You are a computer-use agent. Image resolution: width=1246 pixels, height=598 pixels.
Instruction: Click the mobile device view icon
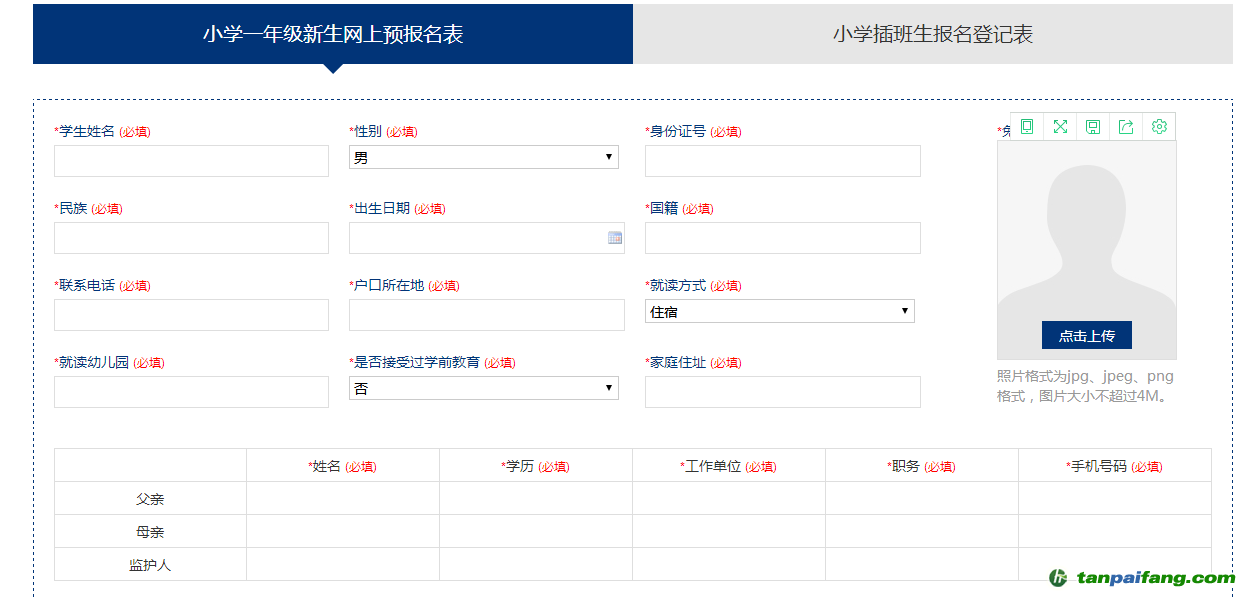pos(1027,127)
